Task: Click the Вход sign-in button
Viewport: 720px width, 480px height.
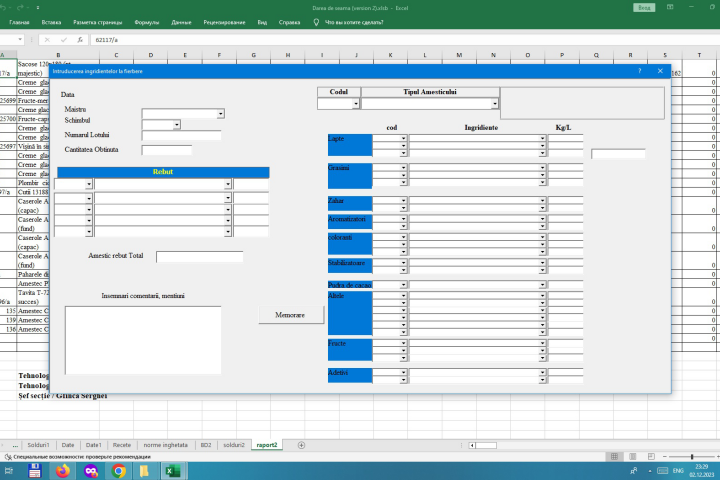Action: [644, 8]
